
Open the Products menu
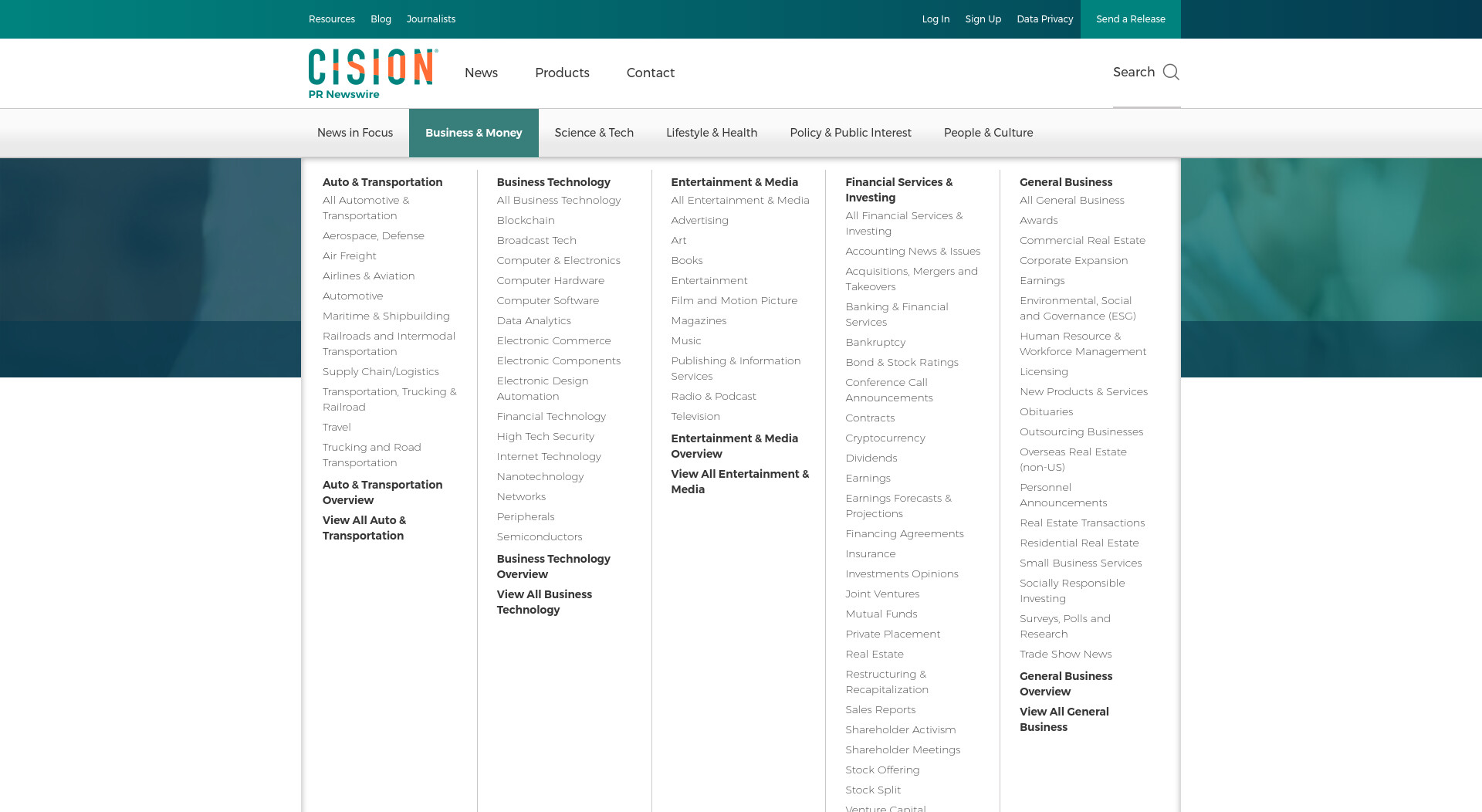tap(562, 73)
